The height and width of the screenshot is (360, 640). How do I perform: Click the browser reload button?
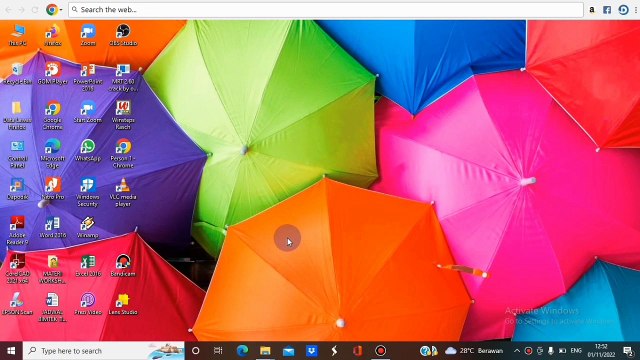(x=35, y=10)
